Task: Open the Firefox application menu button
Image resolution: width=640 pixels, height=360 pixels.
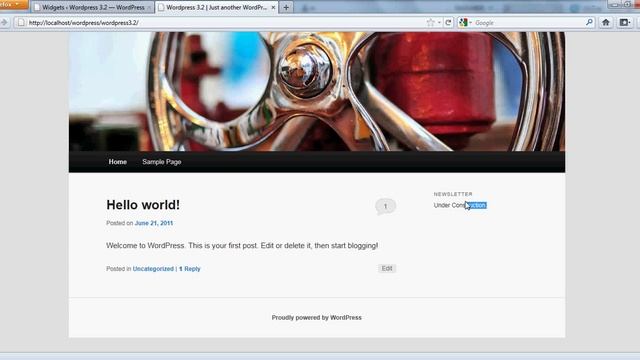Action: click(13, 5)
